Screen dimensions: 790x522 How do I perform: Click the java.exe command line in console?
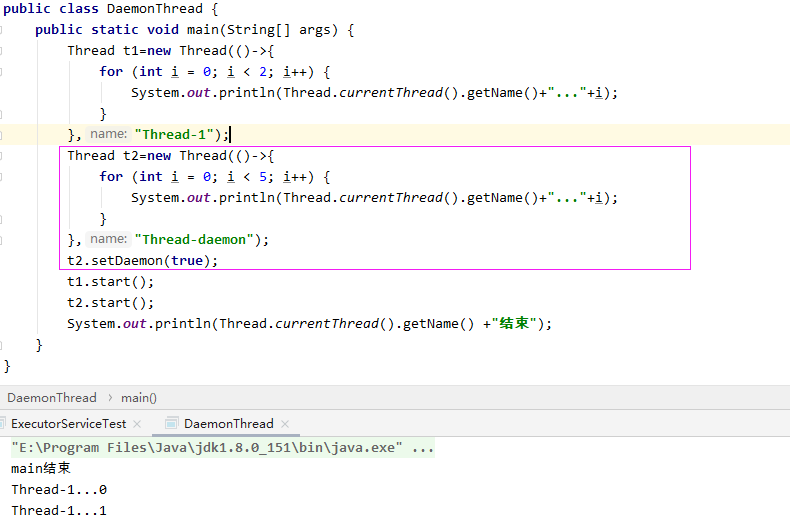click(223, 447)
